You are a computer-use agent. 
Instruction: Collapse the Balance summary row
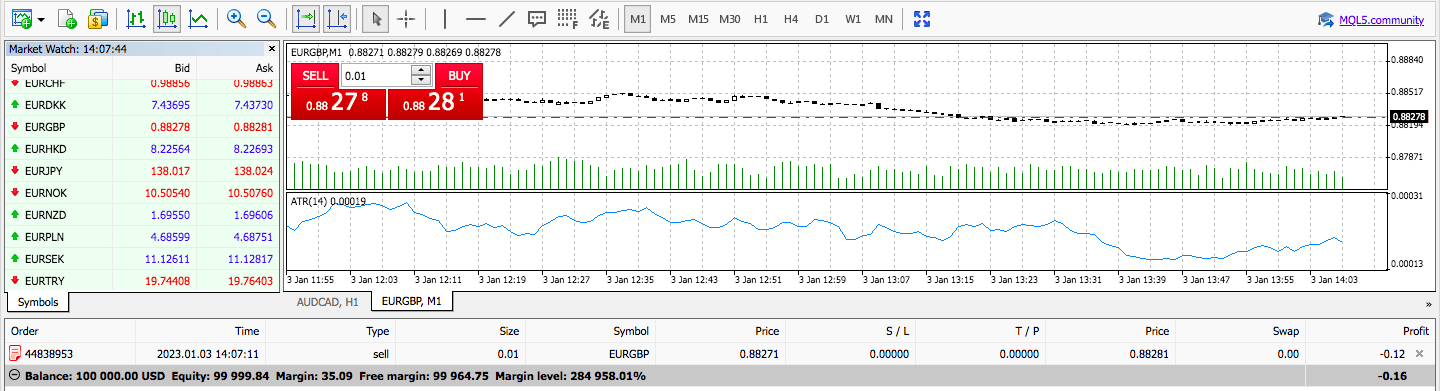13,376
